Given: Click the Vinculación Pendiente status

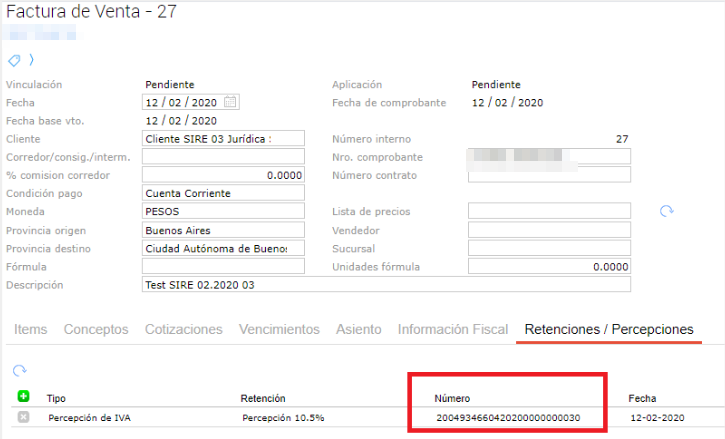Looking at the screenshot, I should (x=170, y=85).
